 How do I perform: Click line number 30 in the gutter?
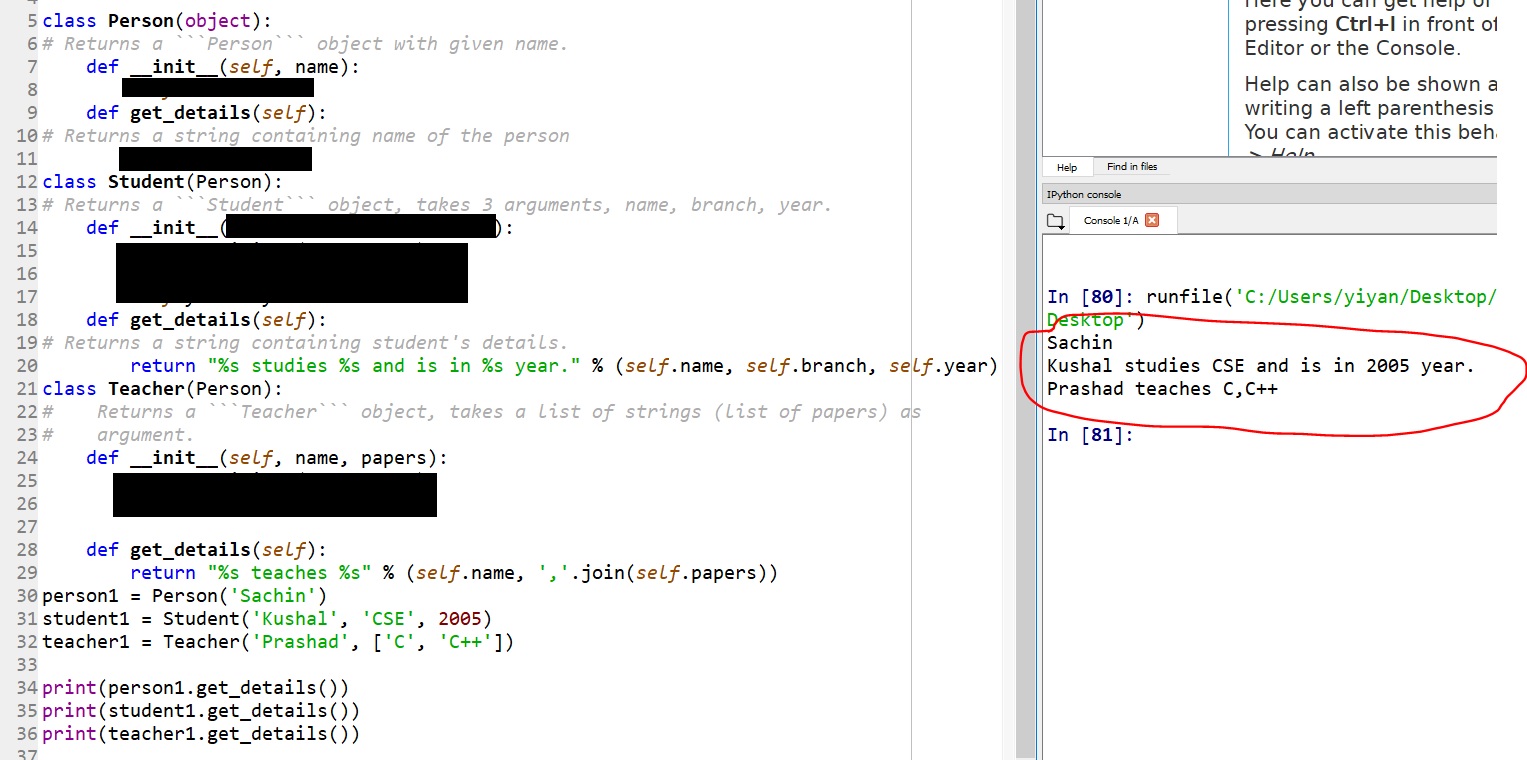(26, 596)
